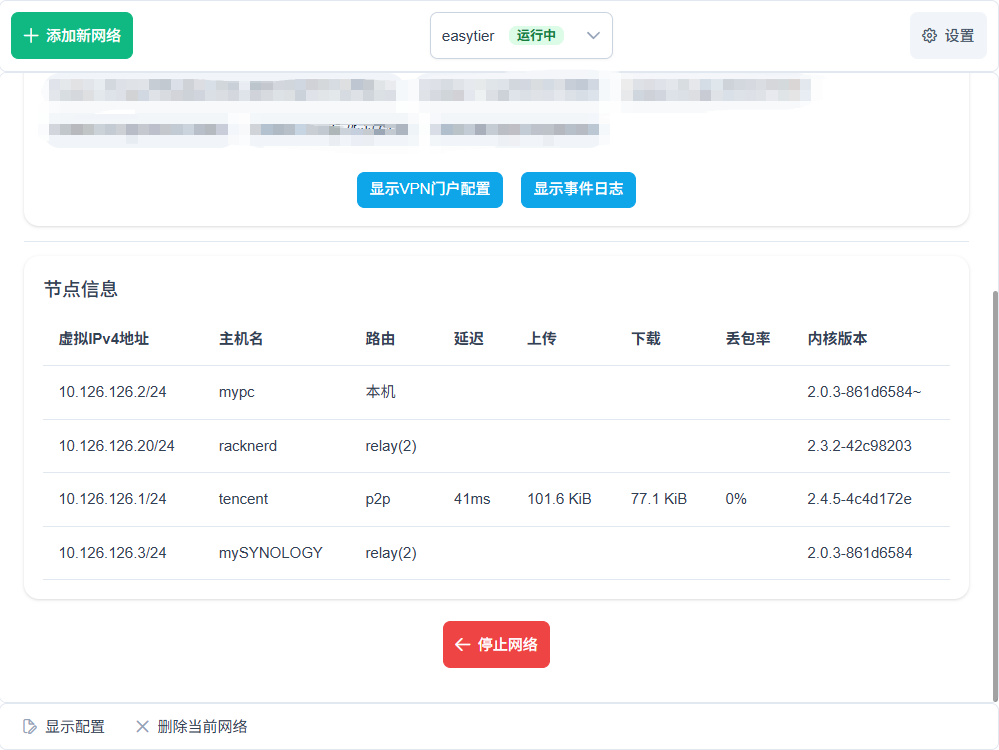This screenshot has width=999, height=750.
Task: Expand the easytier network dropdown chevron
Action: pyautogui.click(x=593, y=36)
